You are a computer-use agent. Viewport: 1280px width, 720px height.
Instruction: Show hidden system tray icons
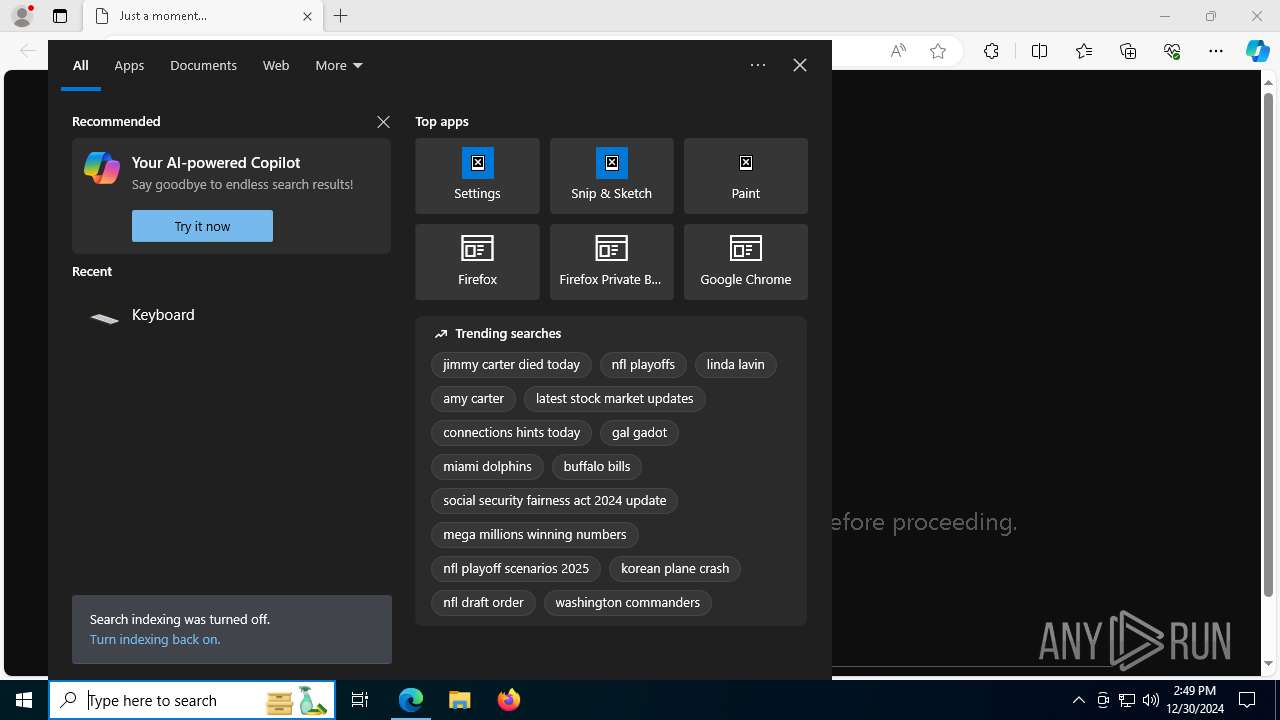point(1078,700)
